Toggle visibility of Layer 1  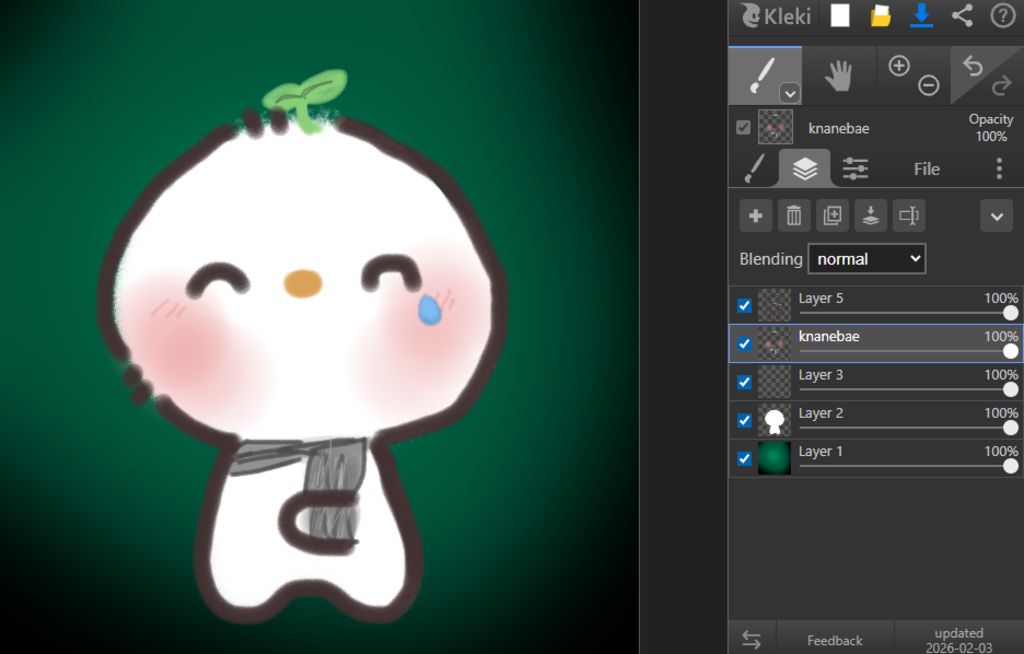(744, 459)
